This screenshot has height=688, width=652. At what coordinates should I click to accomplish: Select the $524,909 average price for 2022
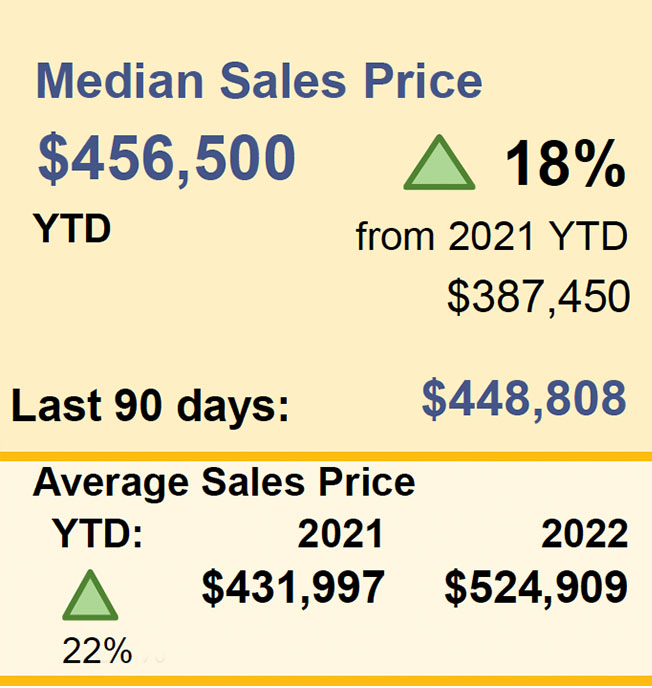(x=537, y=587)
